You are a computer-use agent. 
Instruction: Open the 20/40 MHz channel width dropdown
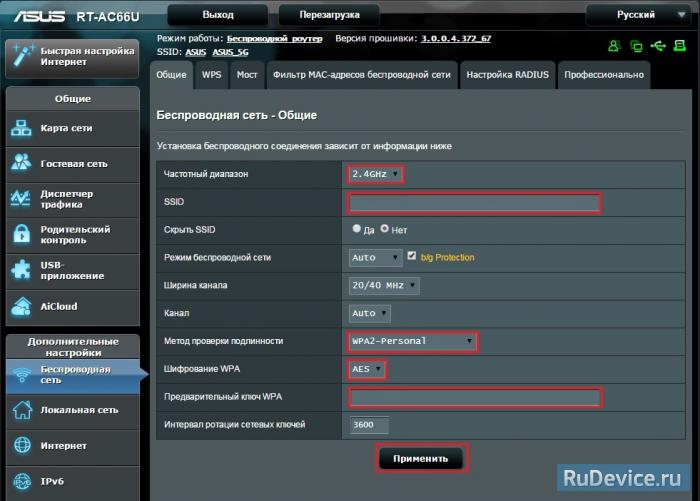pos(384,285)
